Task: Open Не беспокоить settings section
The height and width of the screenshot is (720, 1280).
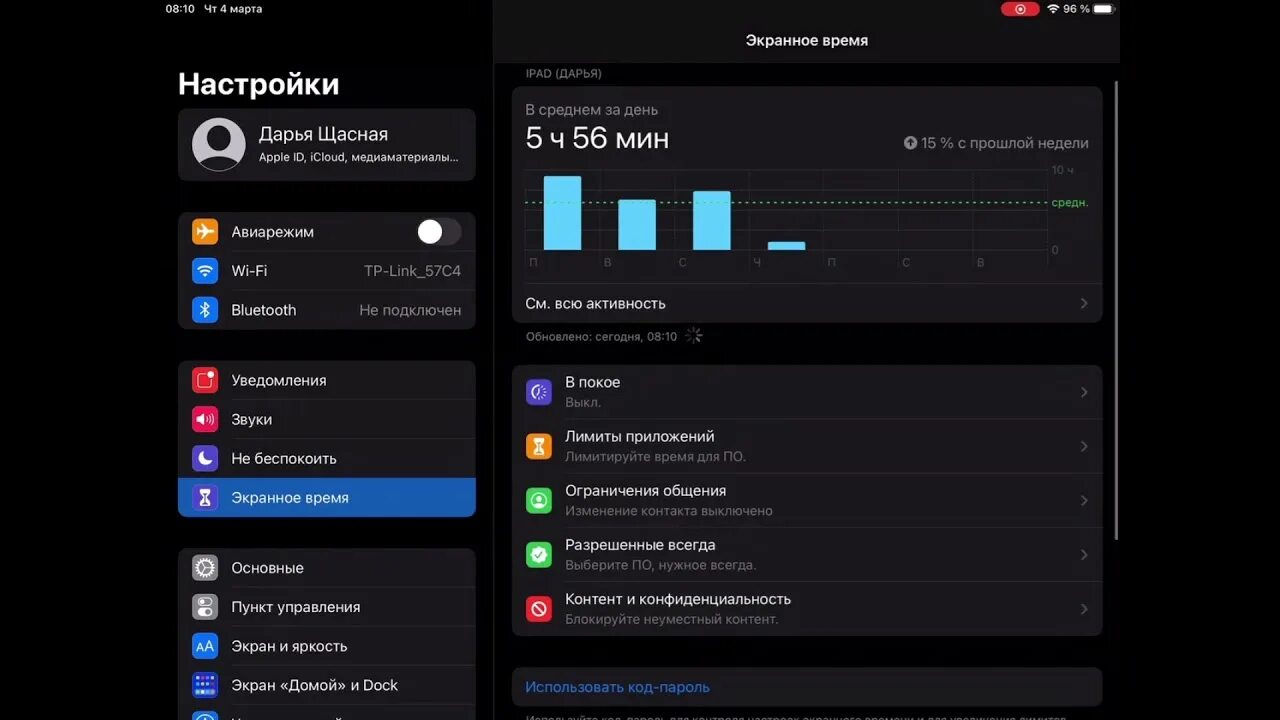Action: point(327,458)
